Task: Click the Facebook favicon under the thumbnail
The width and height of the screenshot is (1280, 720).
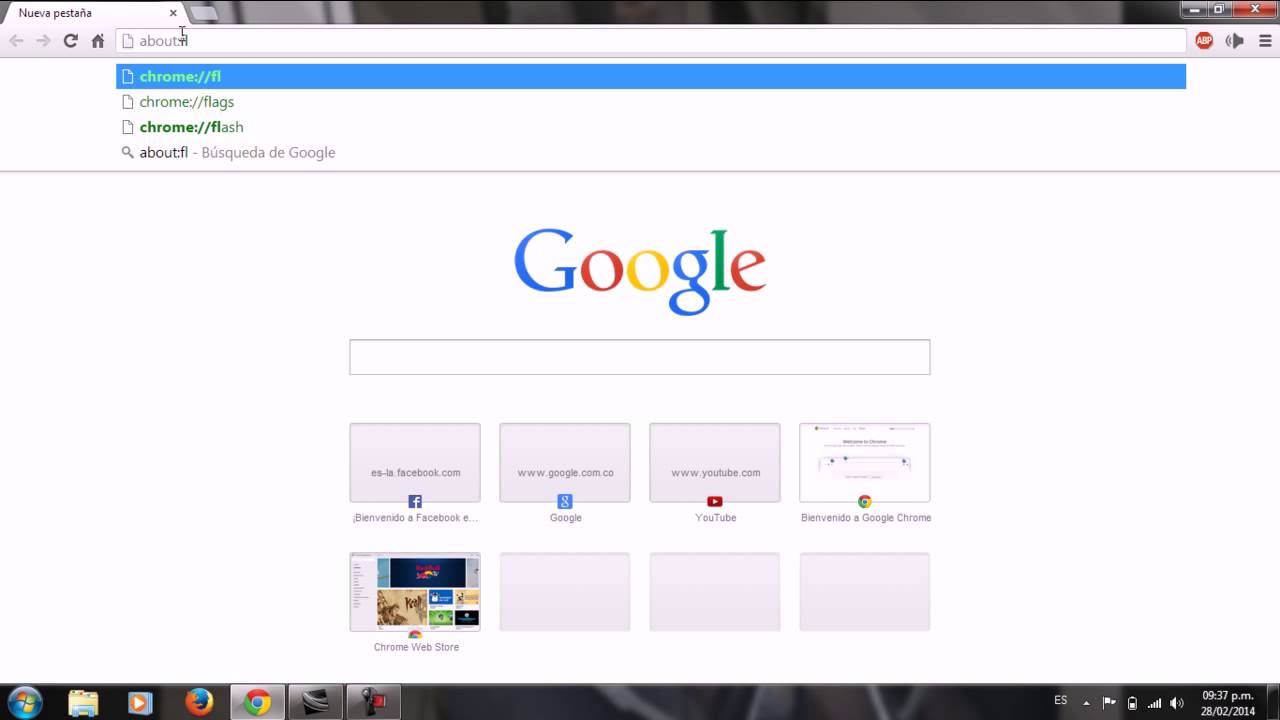Action: click(415, 502)
